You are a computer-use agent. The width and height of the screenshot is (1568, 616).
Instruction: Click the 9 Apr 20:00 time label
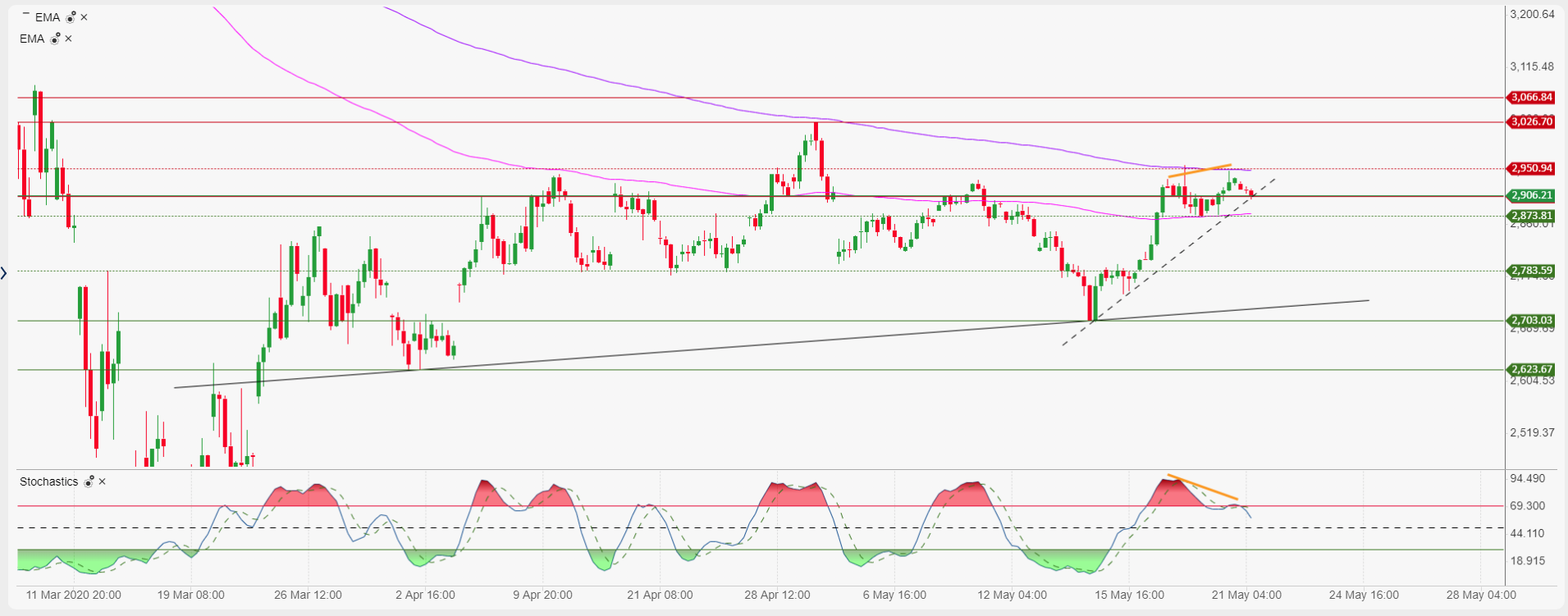[x=542, y=595]
